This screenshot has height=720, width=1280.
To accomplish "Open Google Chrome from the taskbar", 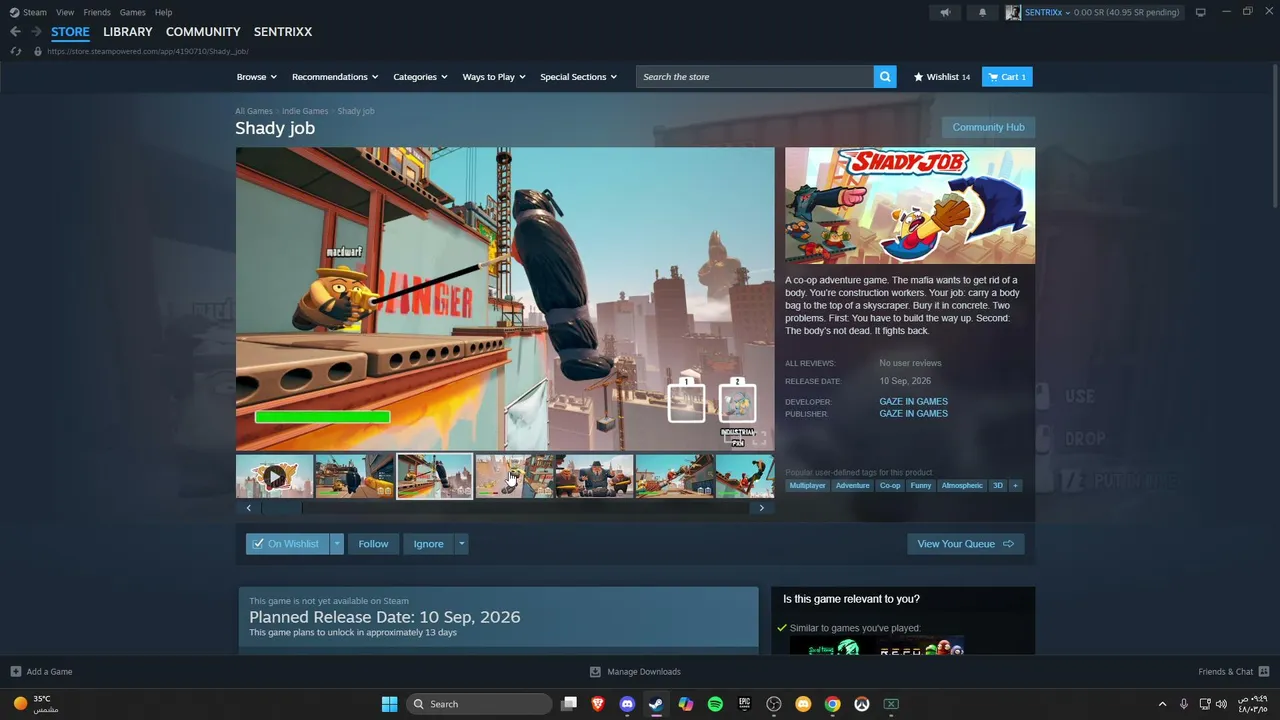I will click(832, 704).
